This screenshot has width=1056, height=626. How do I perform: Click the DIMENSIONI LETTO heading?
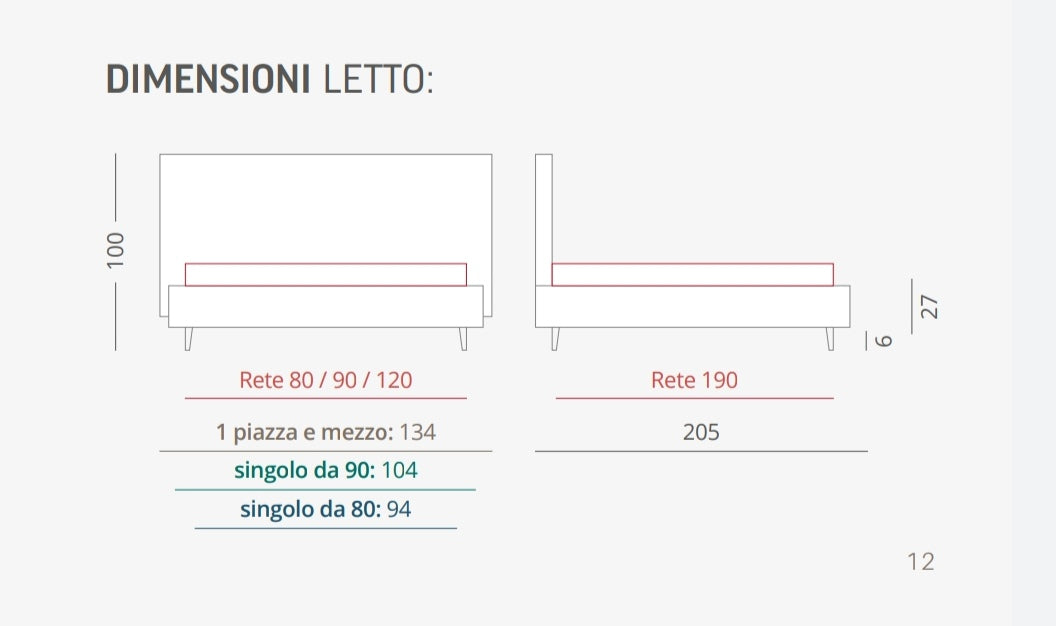(269, 79)
